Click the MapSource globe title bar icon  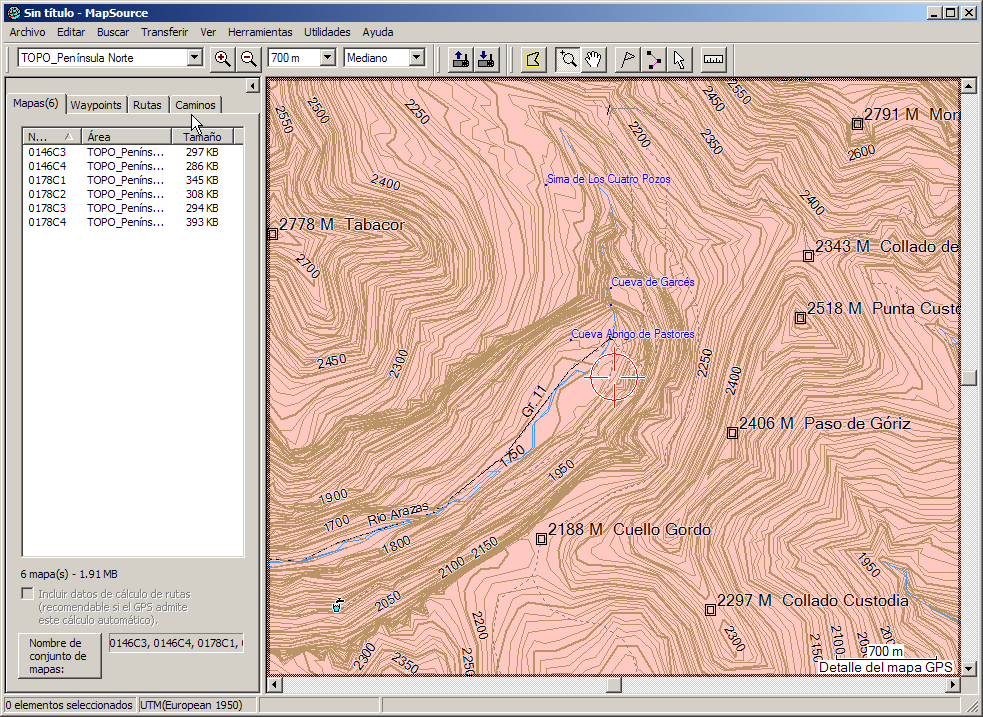(13, 13)
